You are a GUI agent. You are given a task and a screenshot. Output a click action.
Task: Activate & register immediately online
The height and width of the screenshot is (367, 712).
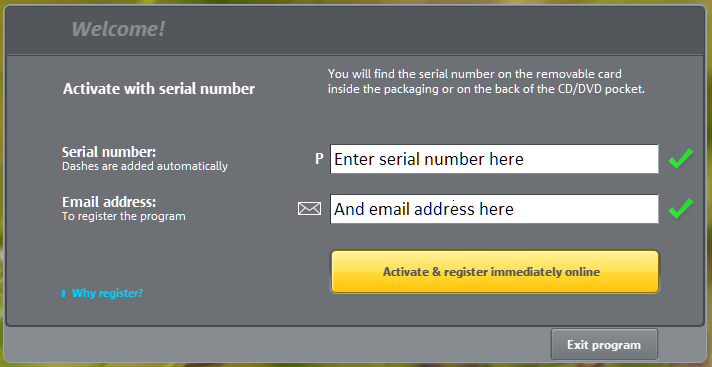click(494, 272)
